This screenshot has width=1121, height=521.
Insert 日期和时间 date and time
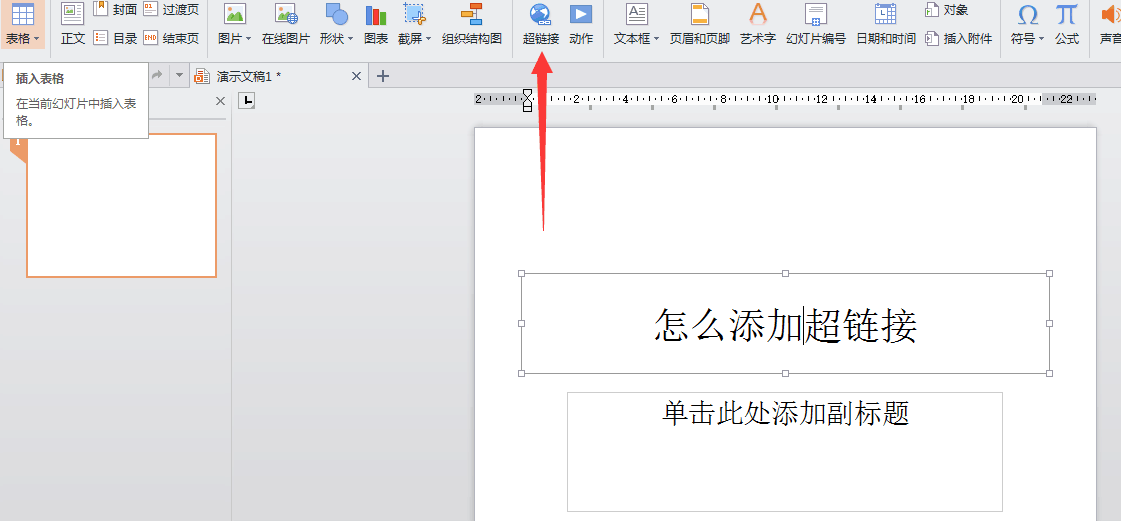886,24
